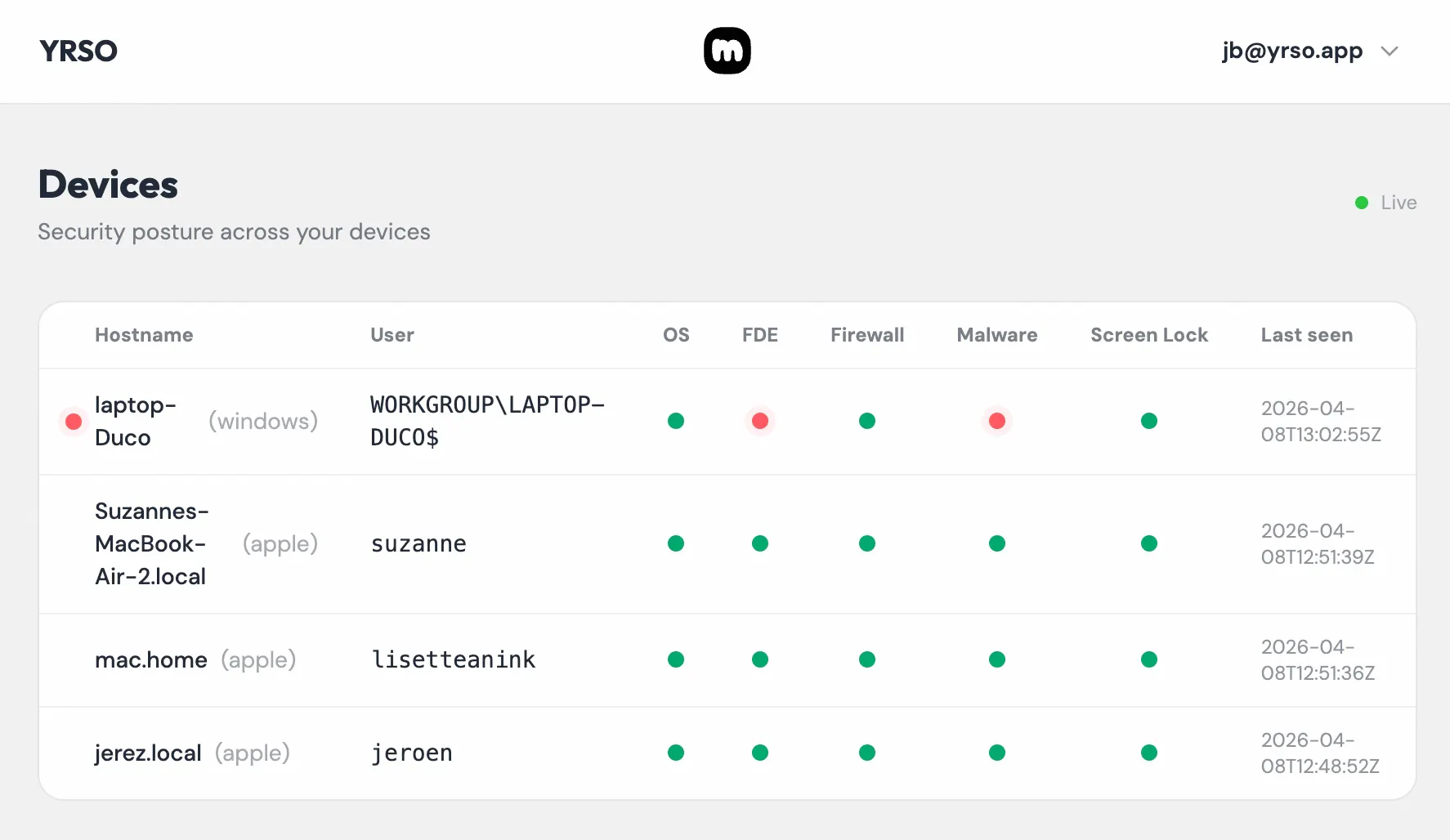Click the (apple) label next to mac.home
This screenshot has height=840, width=1450.
[x=258, y=659]
